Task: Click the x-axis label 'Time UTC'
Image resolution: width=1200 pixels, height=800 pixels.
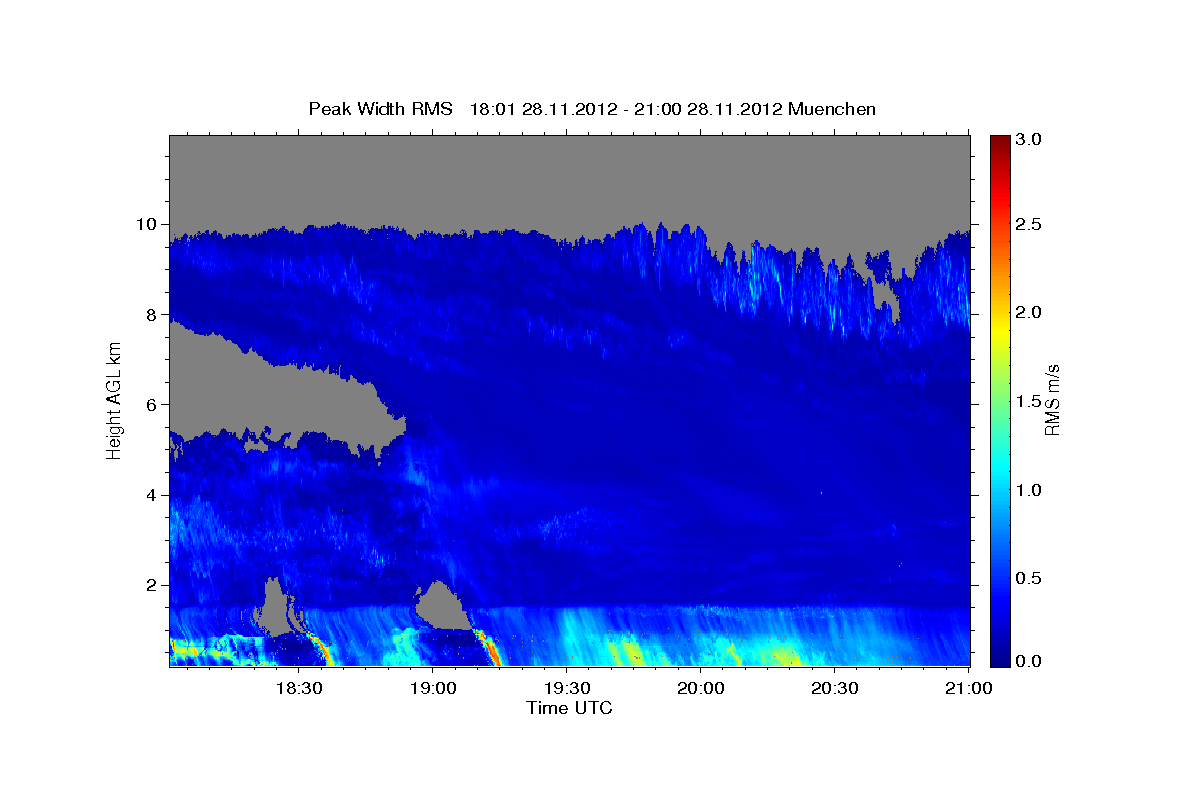Action: click(x=569, y=708)
